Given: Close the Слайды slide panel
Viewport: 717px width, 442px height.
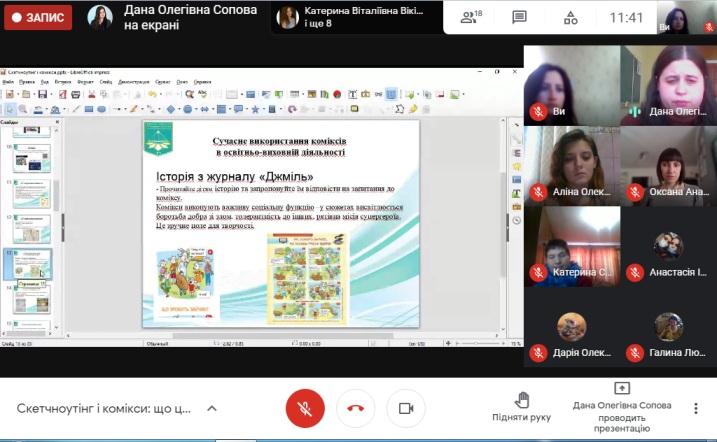Looking at the screenshot, I should point(57,122).
